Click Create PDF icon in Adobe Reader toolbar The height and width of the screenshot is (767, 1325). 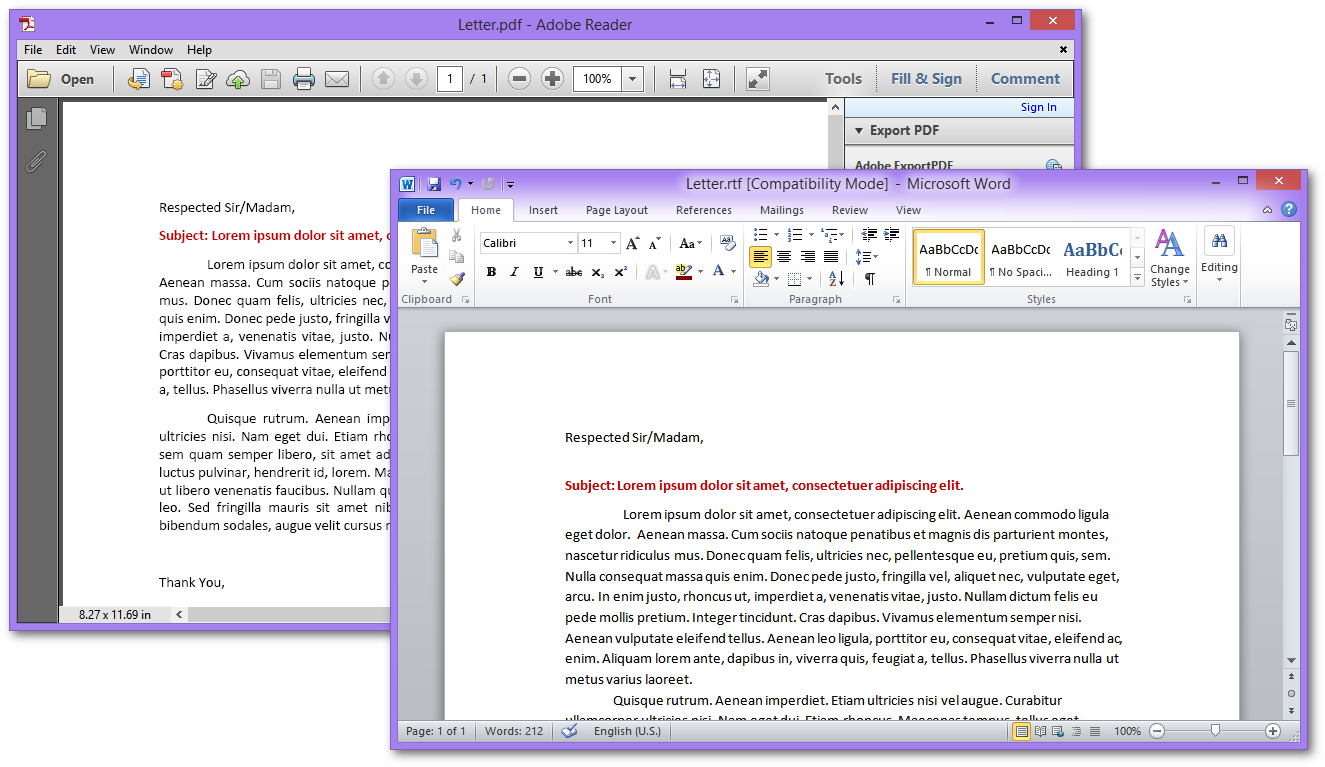pos(172,79)
